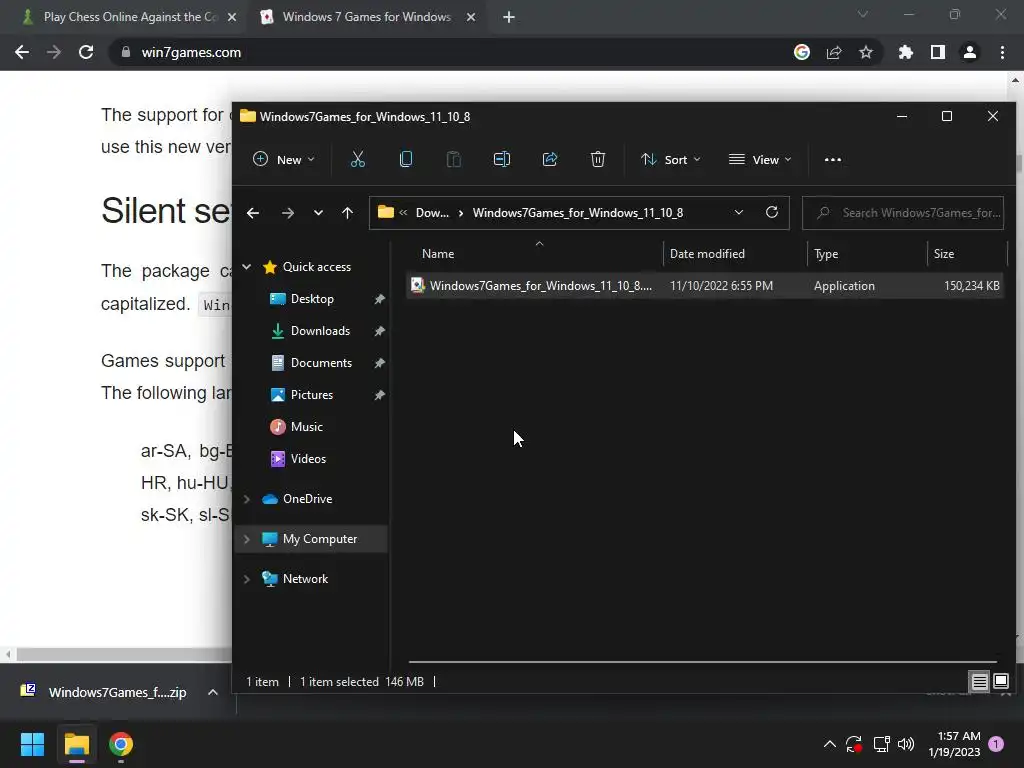Screen dimensions: 1024x768
Task: Click the Paste clipboard icon in Explorer toolbar
Action: 454,159
